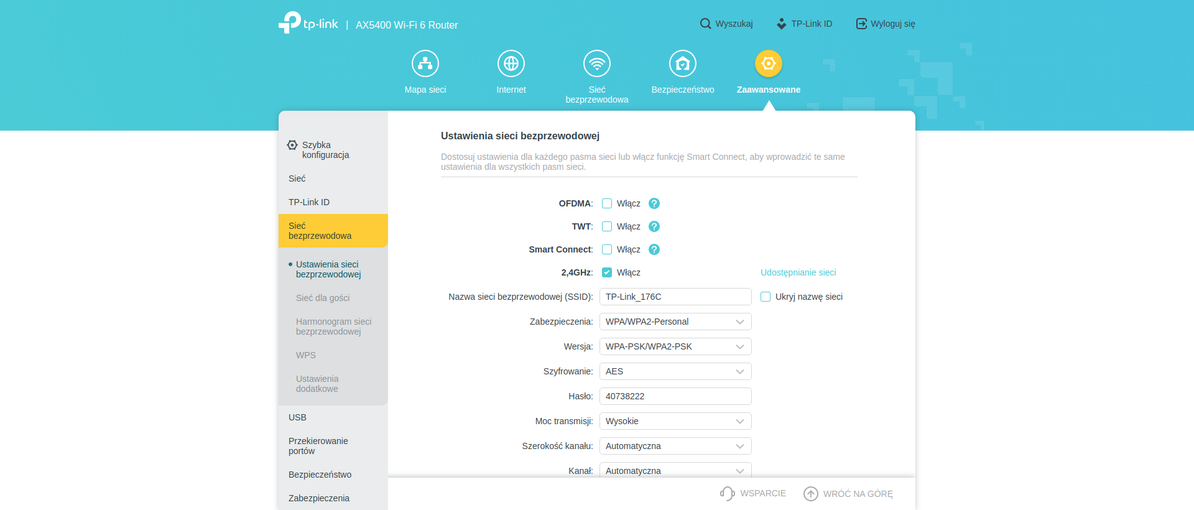Click the TP-Link ID header text
The height and width of the screenshot is (510, 1194).
tap(812, 24)
